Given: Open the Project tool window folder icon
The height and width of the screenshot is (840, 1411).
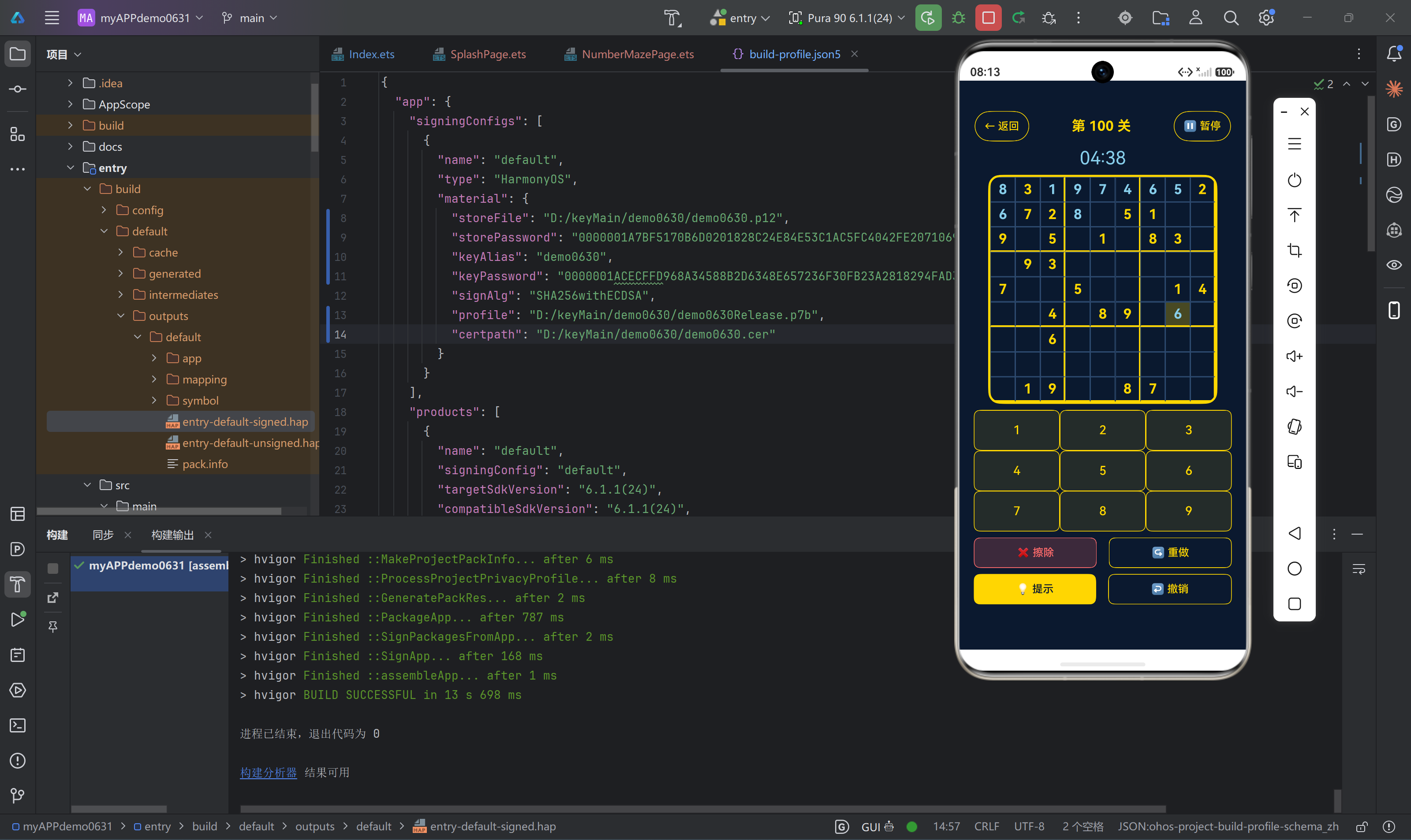Looking at the screenshot, I should pos(18,54).
